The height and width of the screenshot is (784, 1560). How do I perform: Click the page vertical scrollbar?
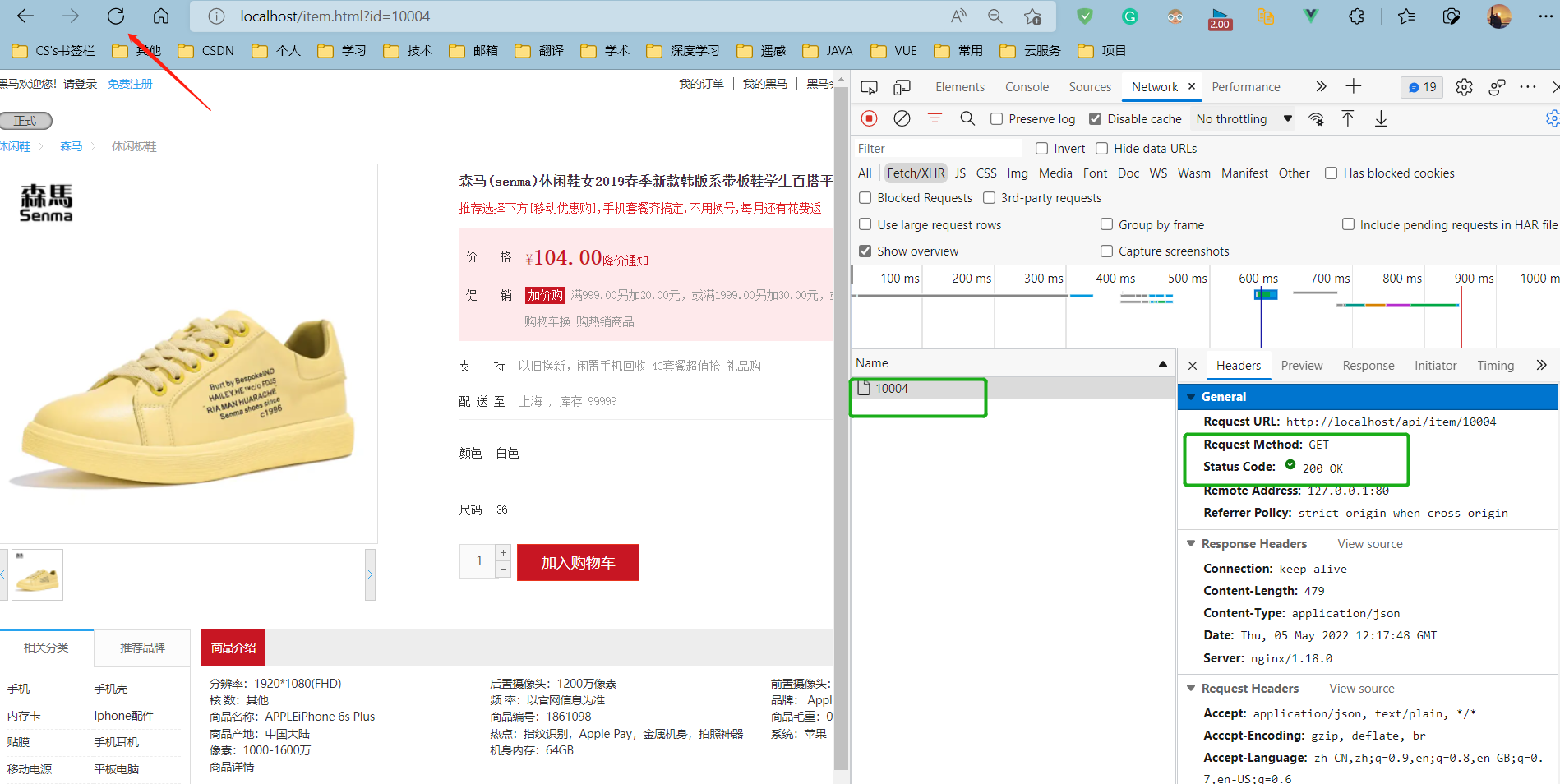841,427
